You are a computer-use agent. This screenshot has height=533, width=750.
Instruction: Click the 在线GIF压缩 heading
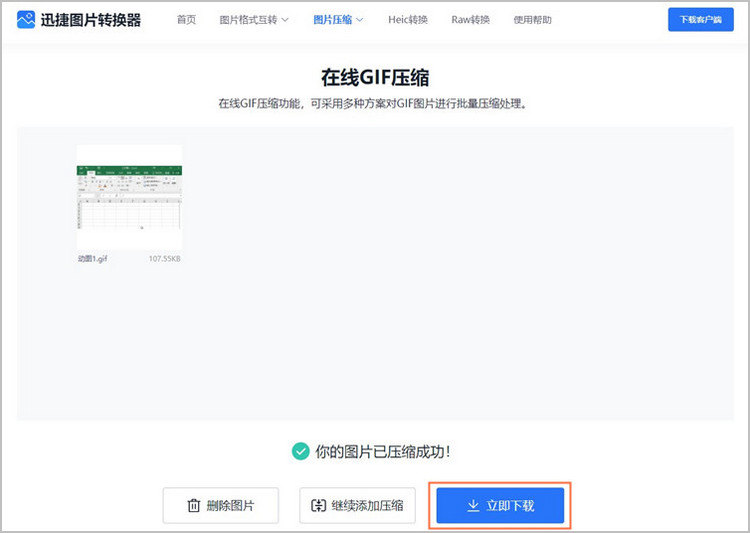click(375, 78)
